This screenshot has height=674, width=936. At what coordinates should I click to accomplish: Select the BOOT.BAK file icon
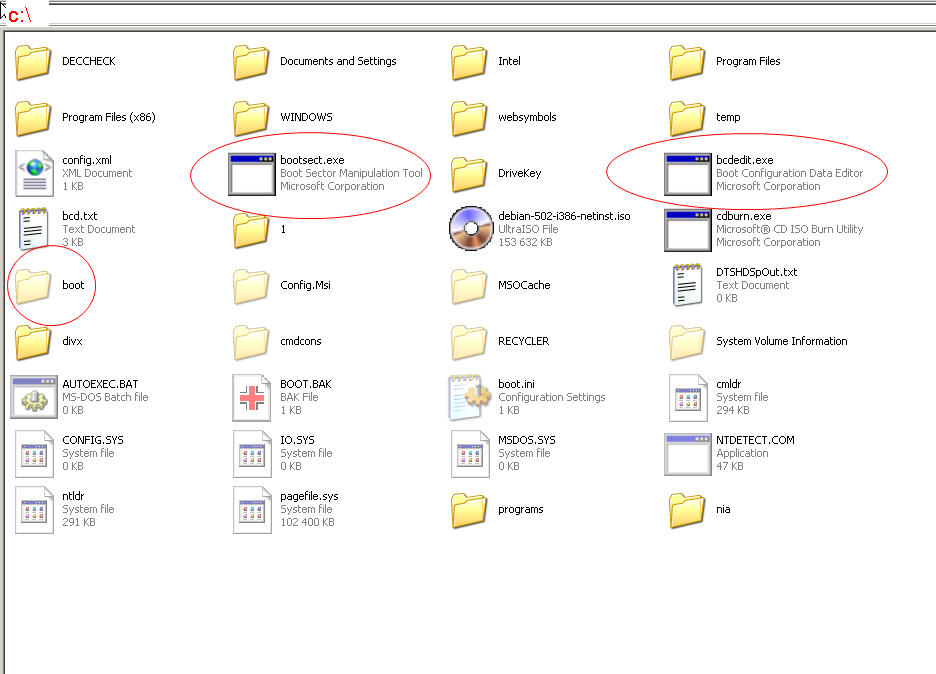252,398
